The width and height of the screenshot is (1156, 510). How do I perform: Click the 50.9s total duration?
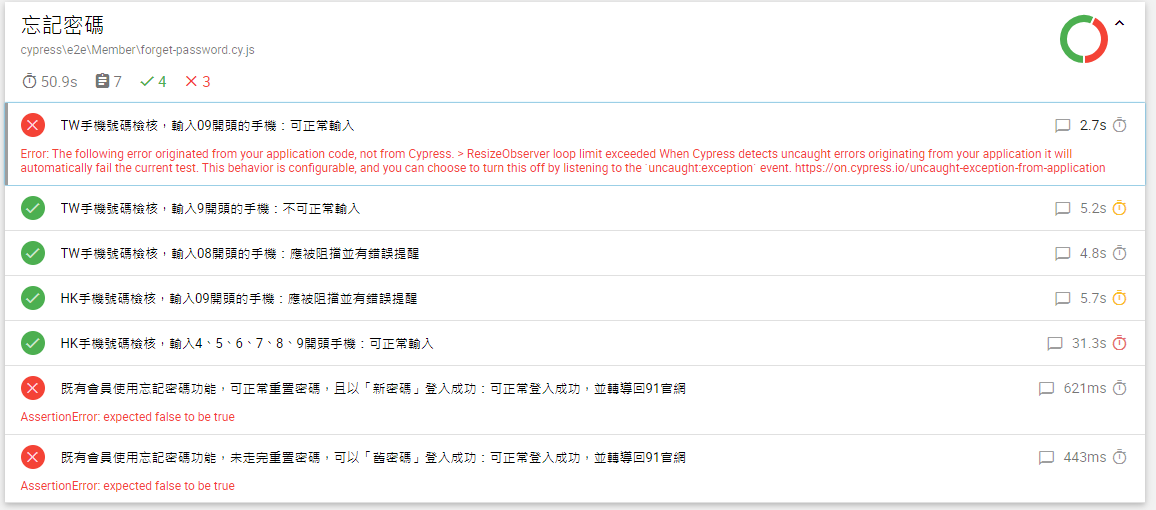point(50,81)
